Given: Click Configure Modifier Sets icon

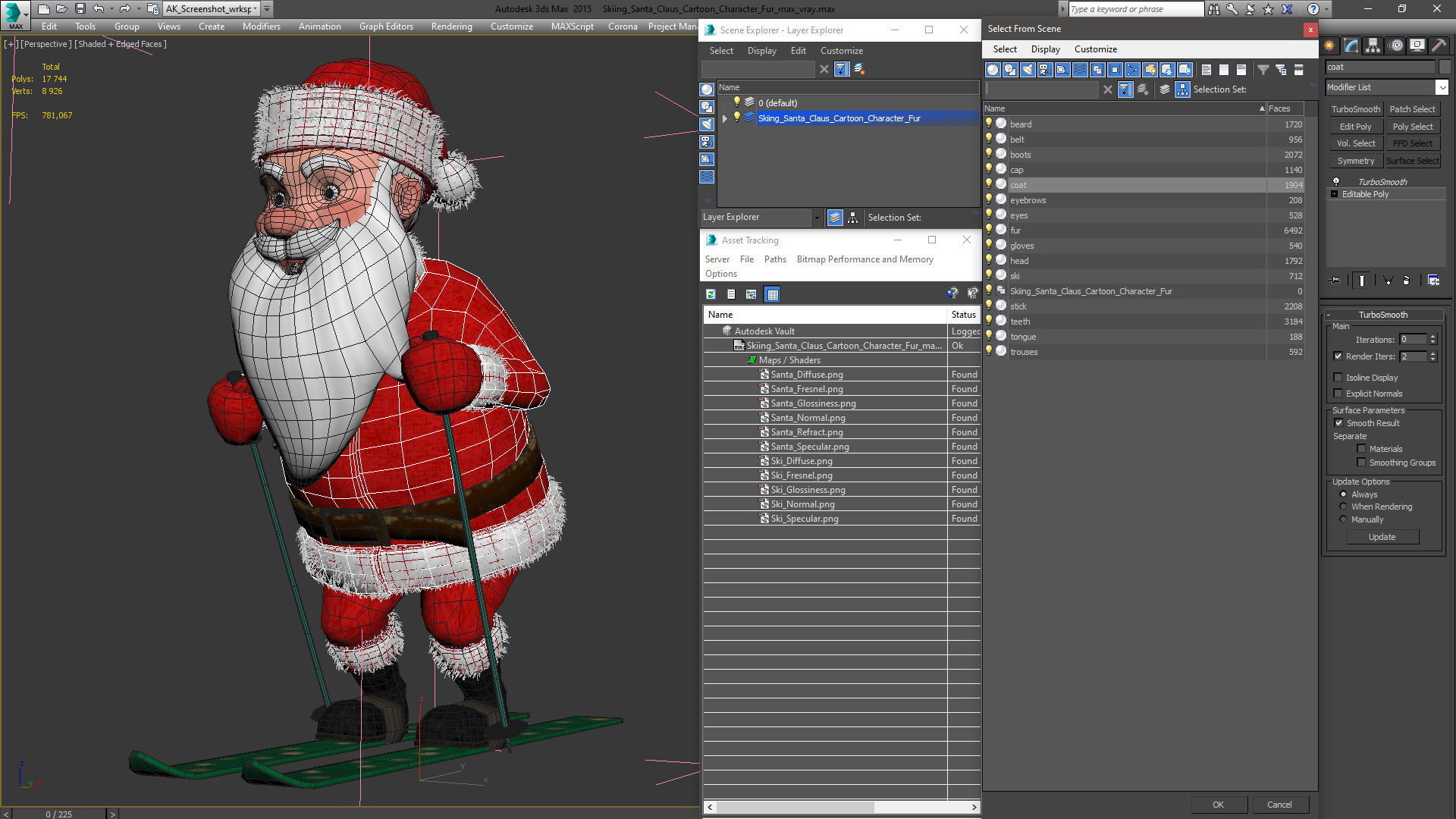Looking at the screenshot, I should [x=1433, y=281].
